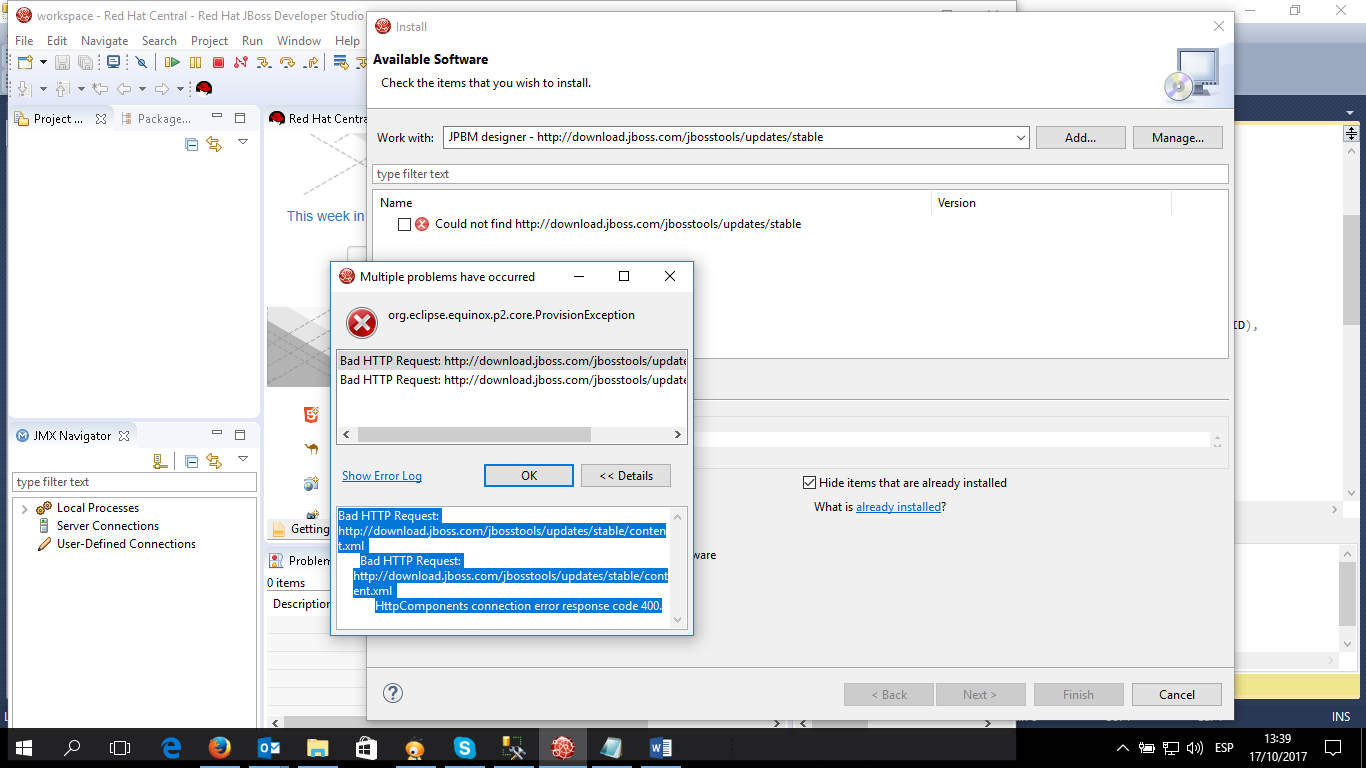Toggle Link with Editor in Project Explorer

tap(214, 144)
